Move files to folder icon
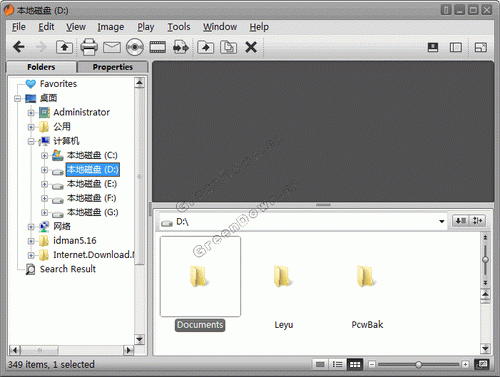The width and height of the screenshot is (500, 377). (205, 47)
